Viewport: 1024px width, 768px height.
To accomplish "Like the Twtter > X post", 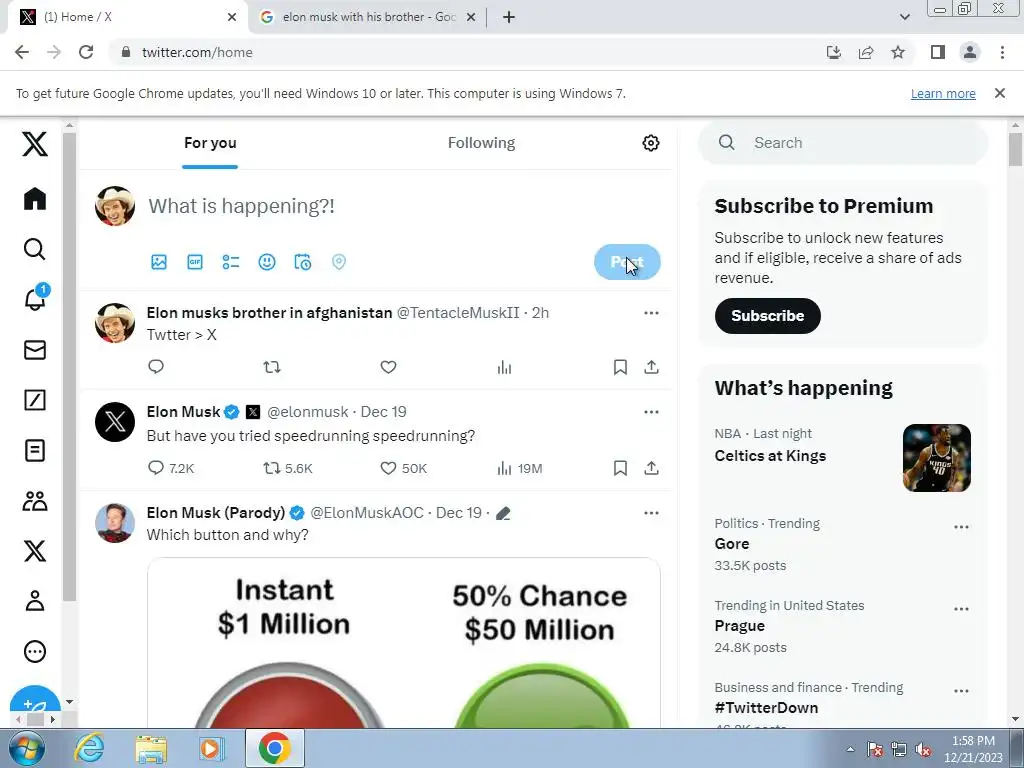I will (389, 367).
